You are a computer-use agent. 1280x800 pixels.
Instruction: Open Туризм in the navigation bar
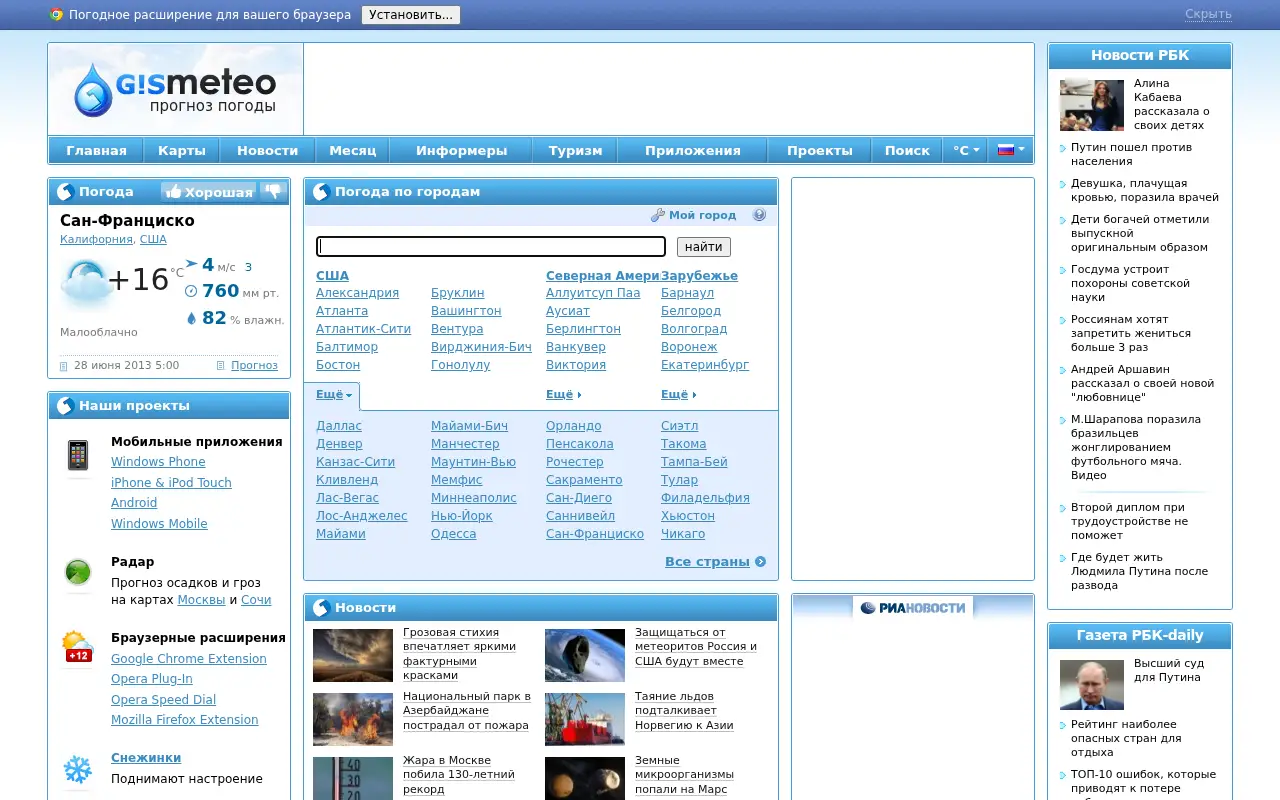pyautogui.click(x=576, y=150)
